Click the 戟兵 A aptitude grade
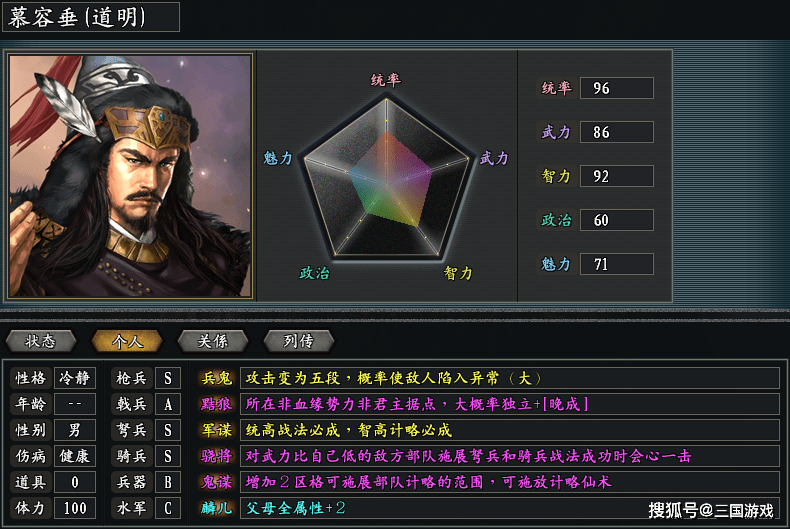790x529 pixels. pyautogui.click(x=168, y=404)
